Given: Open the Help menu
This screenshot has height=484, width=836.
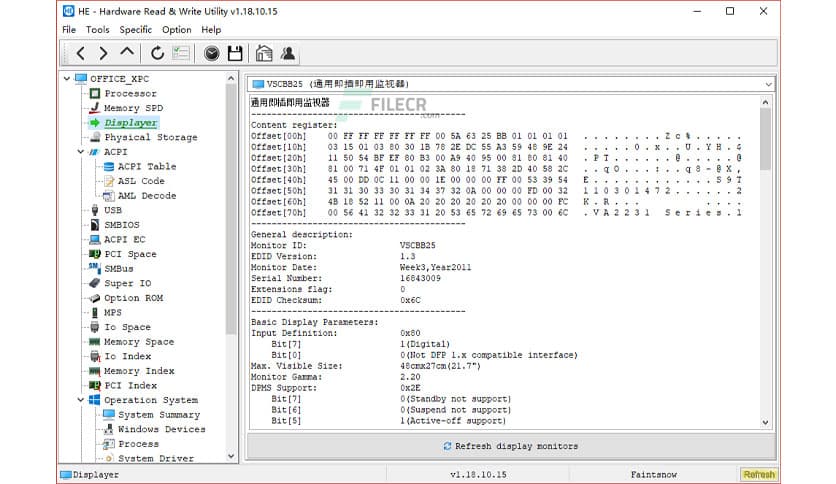Looking at the screenshot, I should coord(211,30).
